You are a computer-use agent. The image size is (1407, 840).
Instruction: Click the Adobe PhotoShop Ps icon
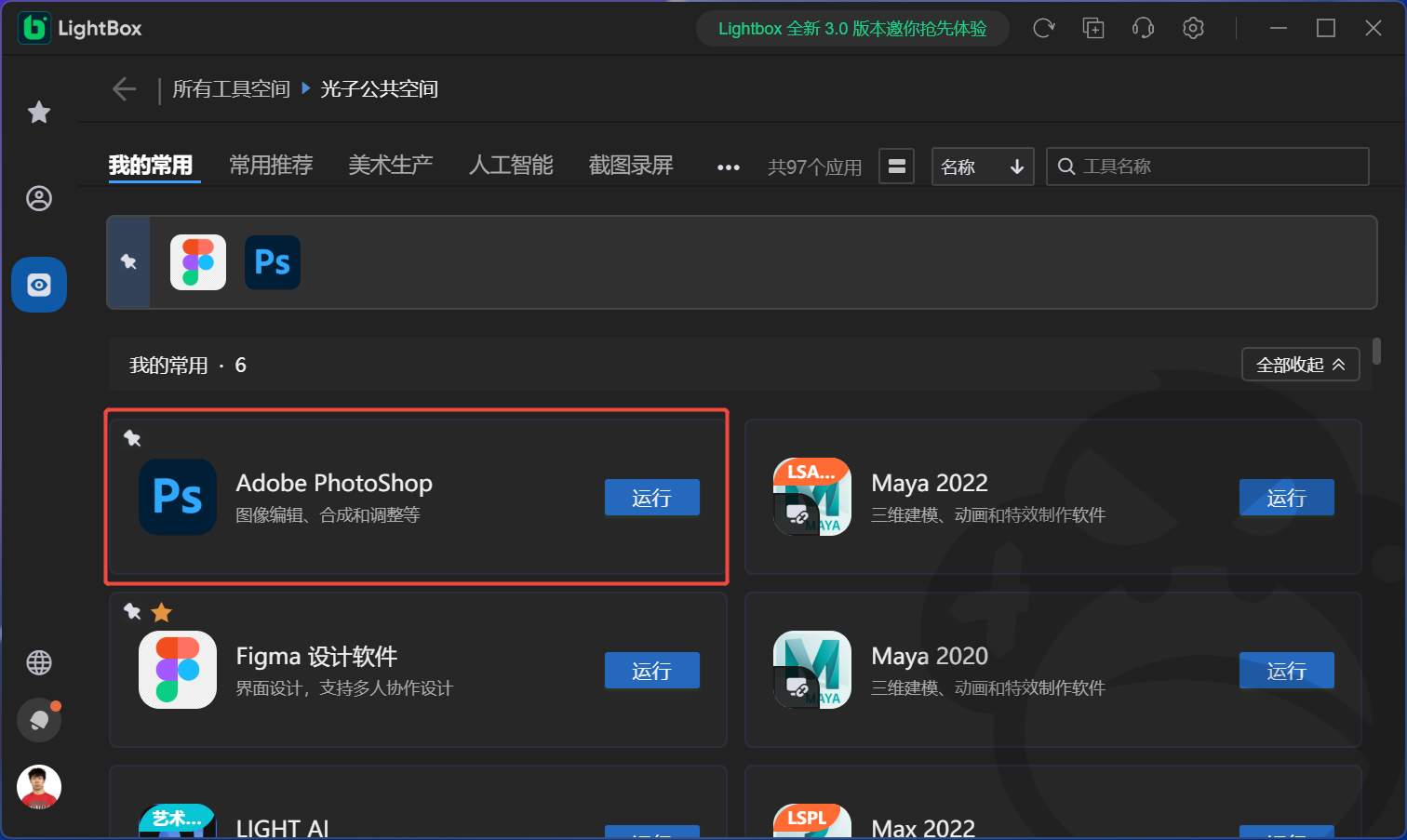pos(178,497)
